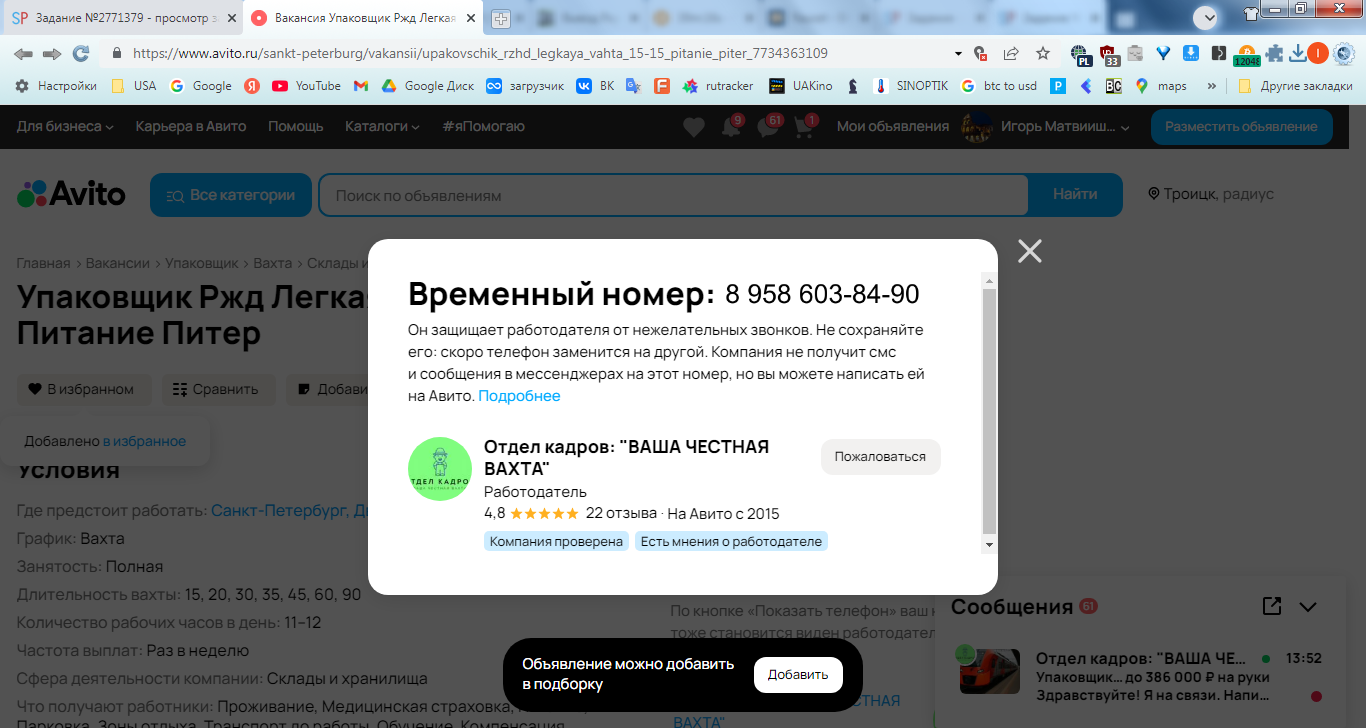Click the orange browser profile avatar

[1319, 54]
